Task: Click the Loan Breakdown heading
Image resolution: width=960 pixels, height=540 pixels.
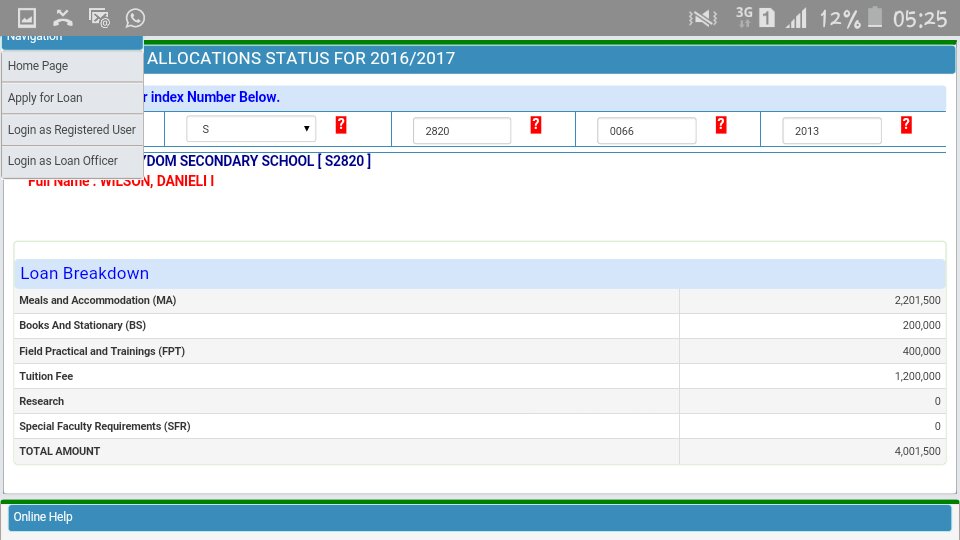Action: [x=84, y=273]
